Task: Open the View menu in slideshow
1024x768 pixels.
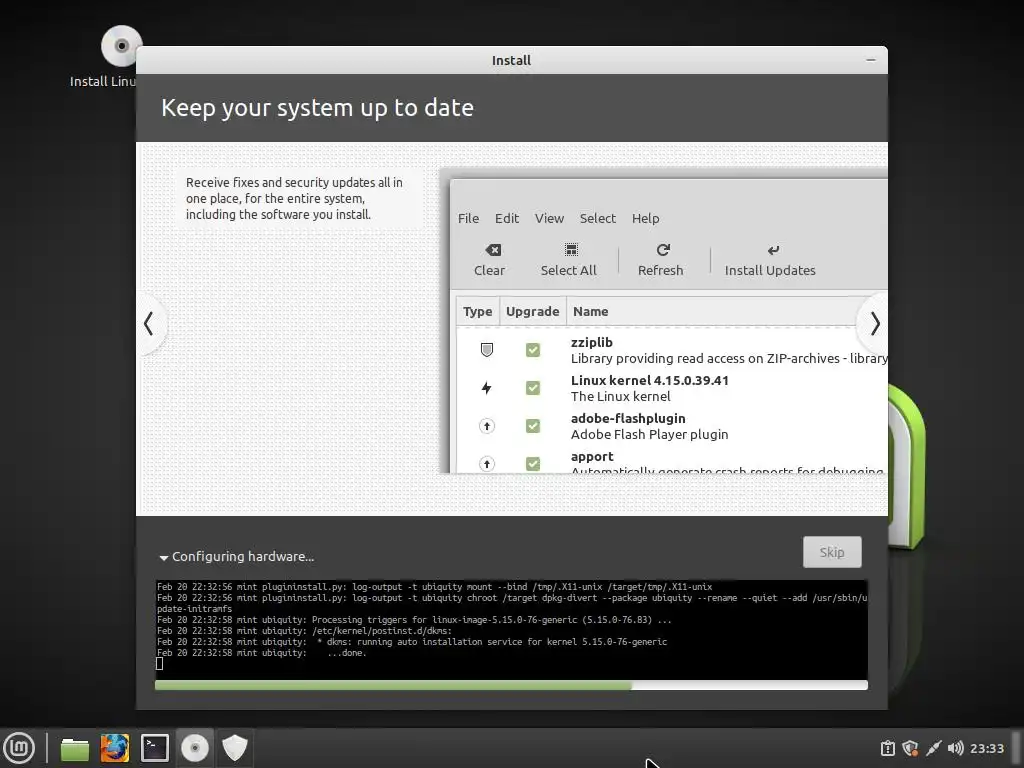Action: 549,218
